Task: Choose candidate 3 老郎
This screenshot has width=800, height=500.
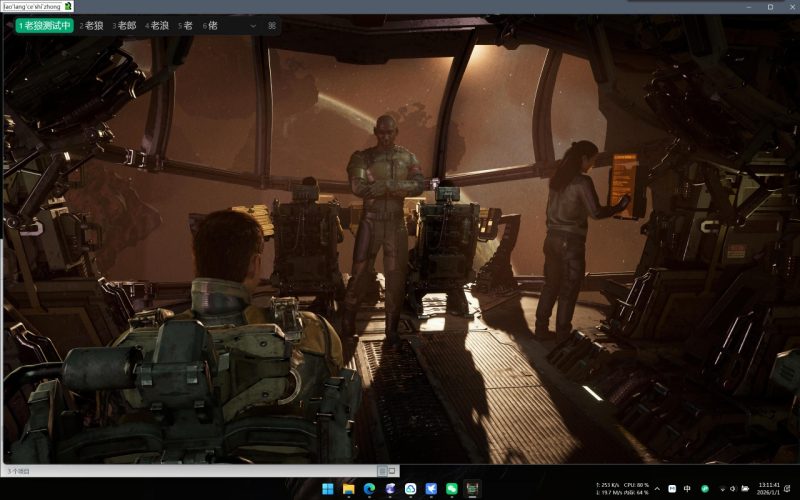Action: tap(124, 26)
